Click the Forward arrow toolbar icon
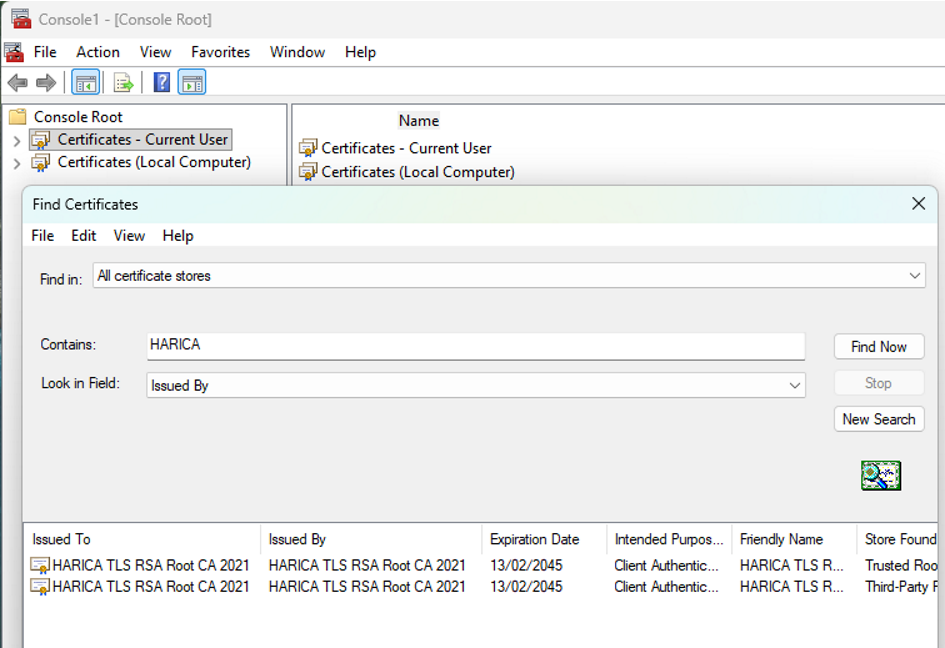 coord(46,82)
